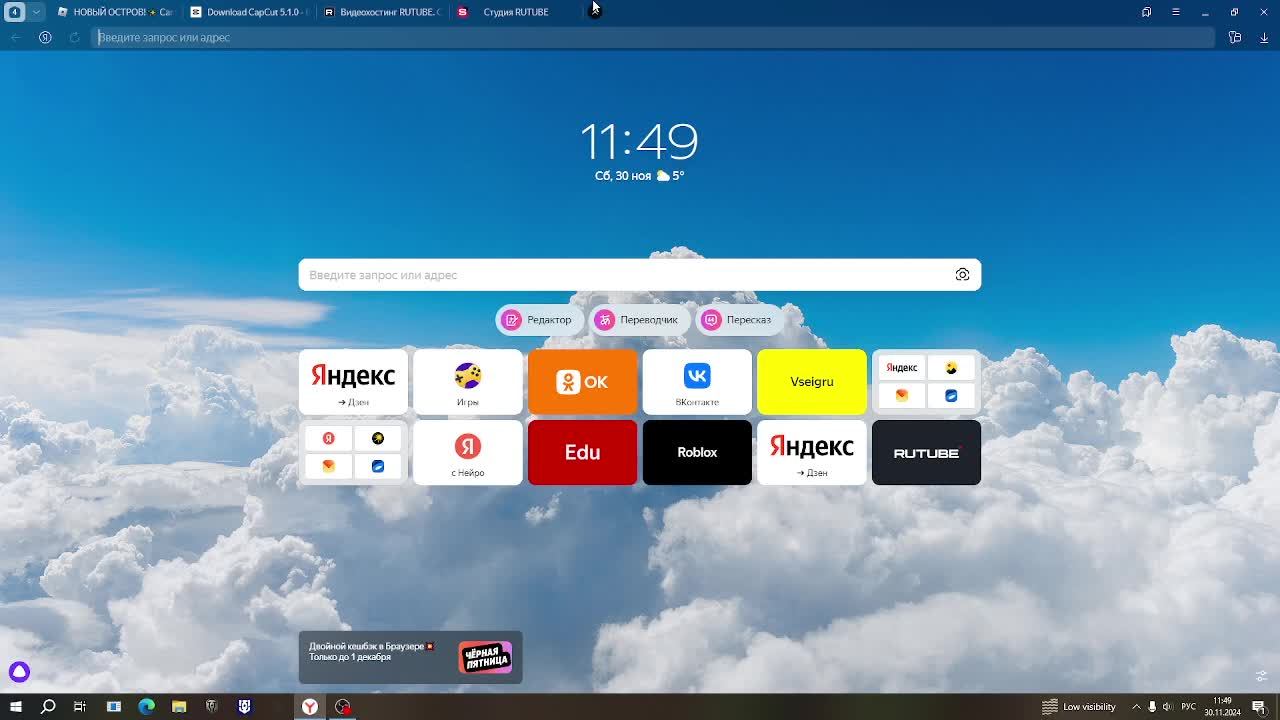Open the black Roblox tile
This screenshot has width=1280, height=720.
(697, 452)
